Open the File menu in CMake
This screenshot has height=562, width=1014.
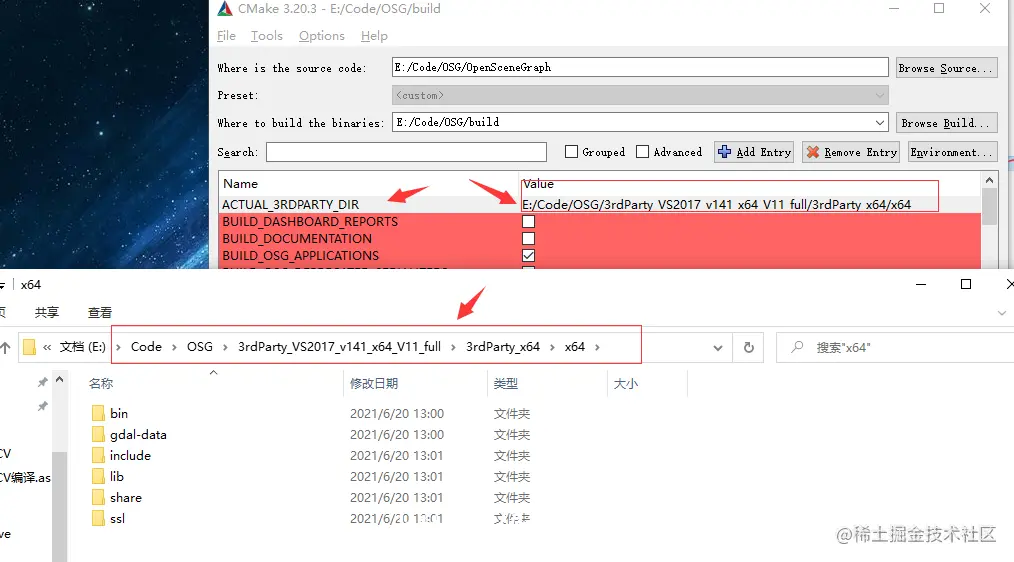pyautogui.click(x=226, y=36)
